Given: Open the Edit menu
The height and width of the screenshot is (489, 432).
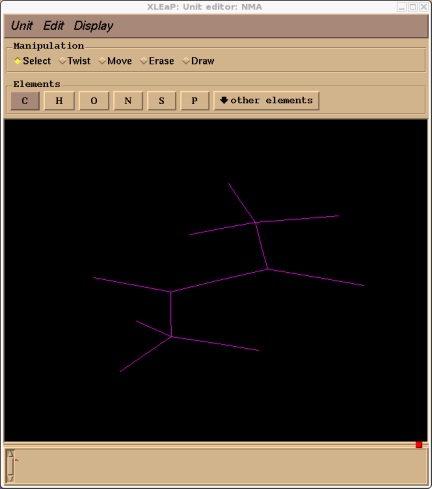Looking at the screenshot, I should coord(53,26).
